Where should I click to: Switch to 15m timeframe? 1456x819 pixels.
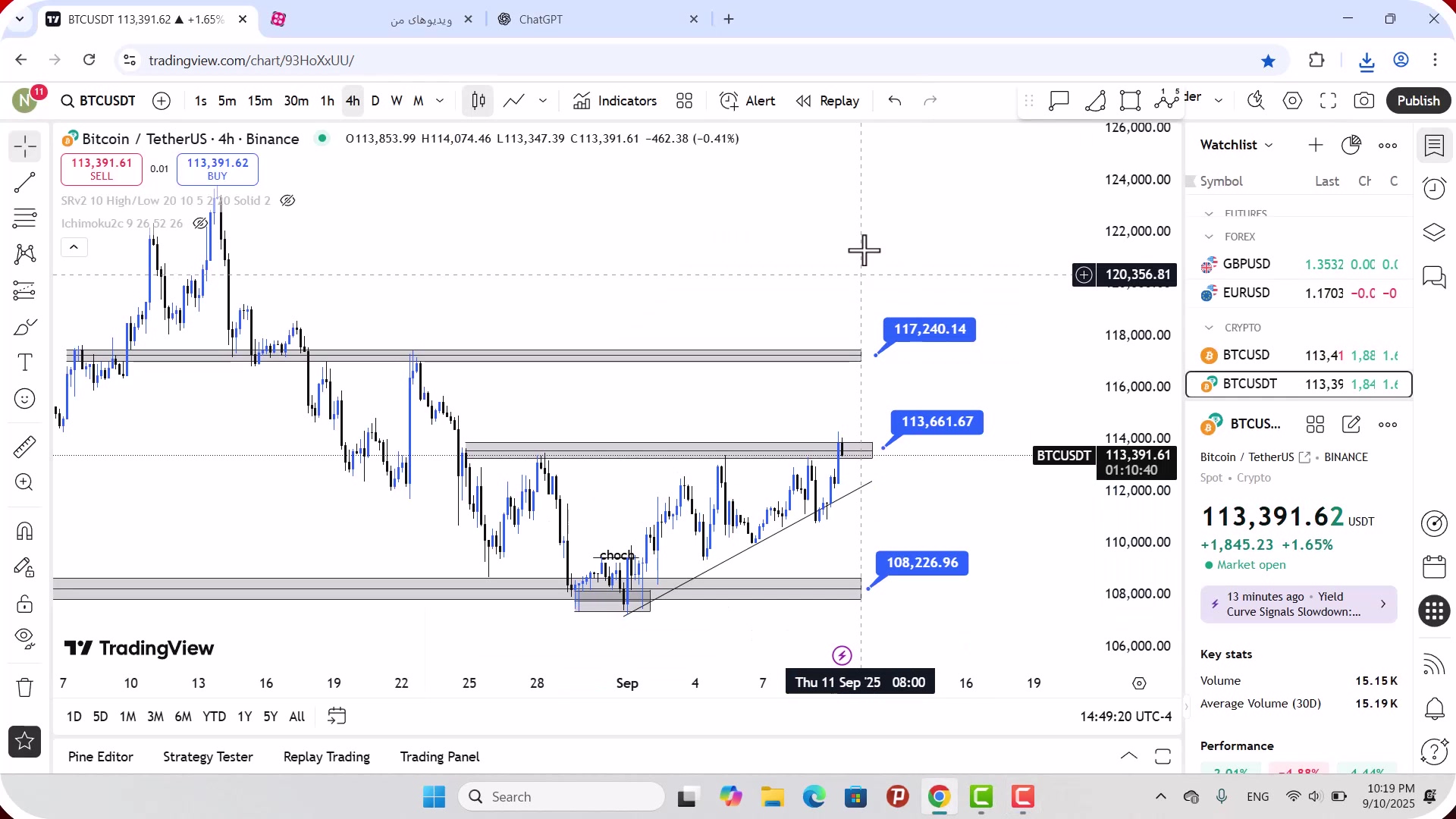260,101
